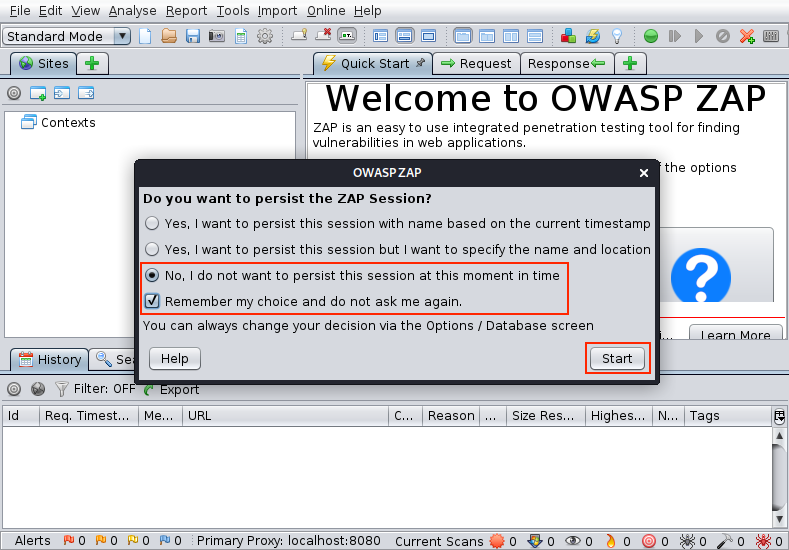789x550 pixels.
Task: Click the globe icon in the History toolbar
Action: tap(38, 389)
